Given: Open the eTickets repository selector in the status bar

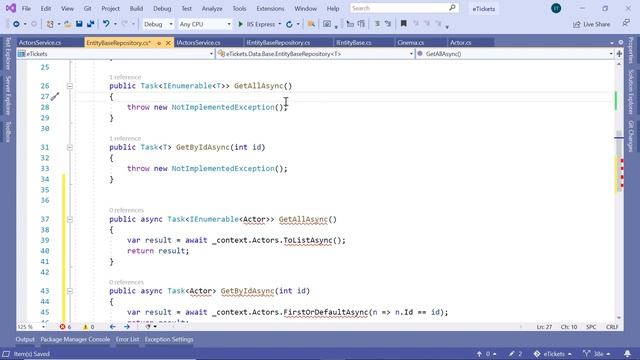Looking at the screenshot, I should [553, 353].
